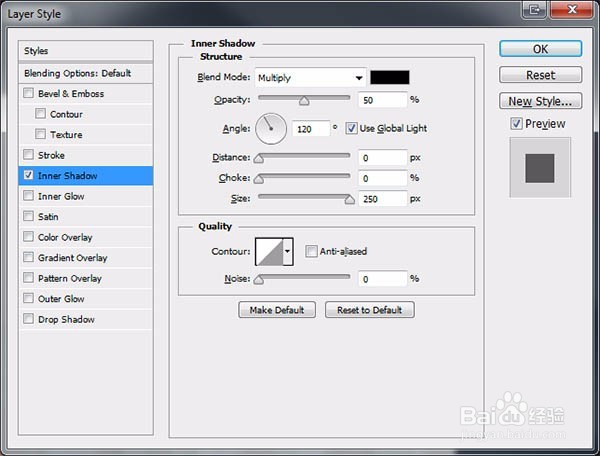600x456 pixels.
Task: Open Satin settings row
Action: 86,217
